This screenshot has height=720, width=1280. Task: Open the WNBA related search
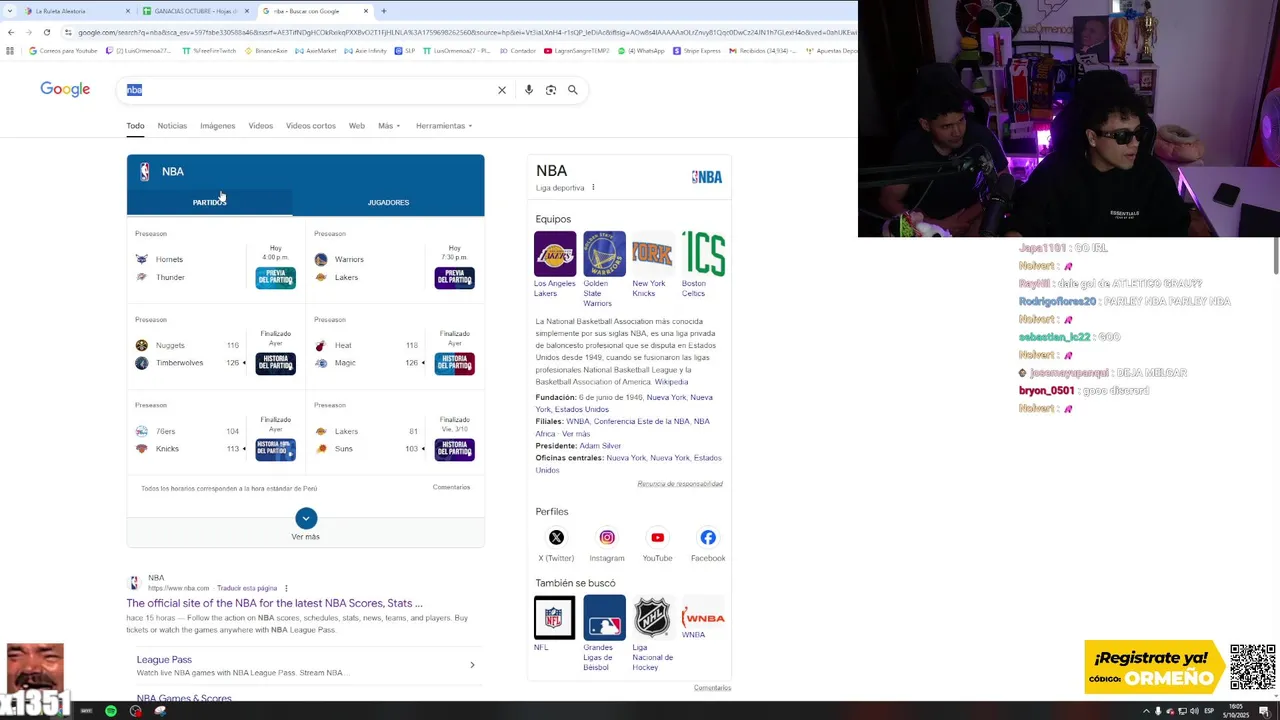coord(703,618)
